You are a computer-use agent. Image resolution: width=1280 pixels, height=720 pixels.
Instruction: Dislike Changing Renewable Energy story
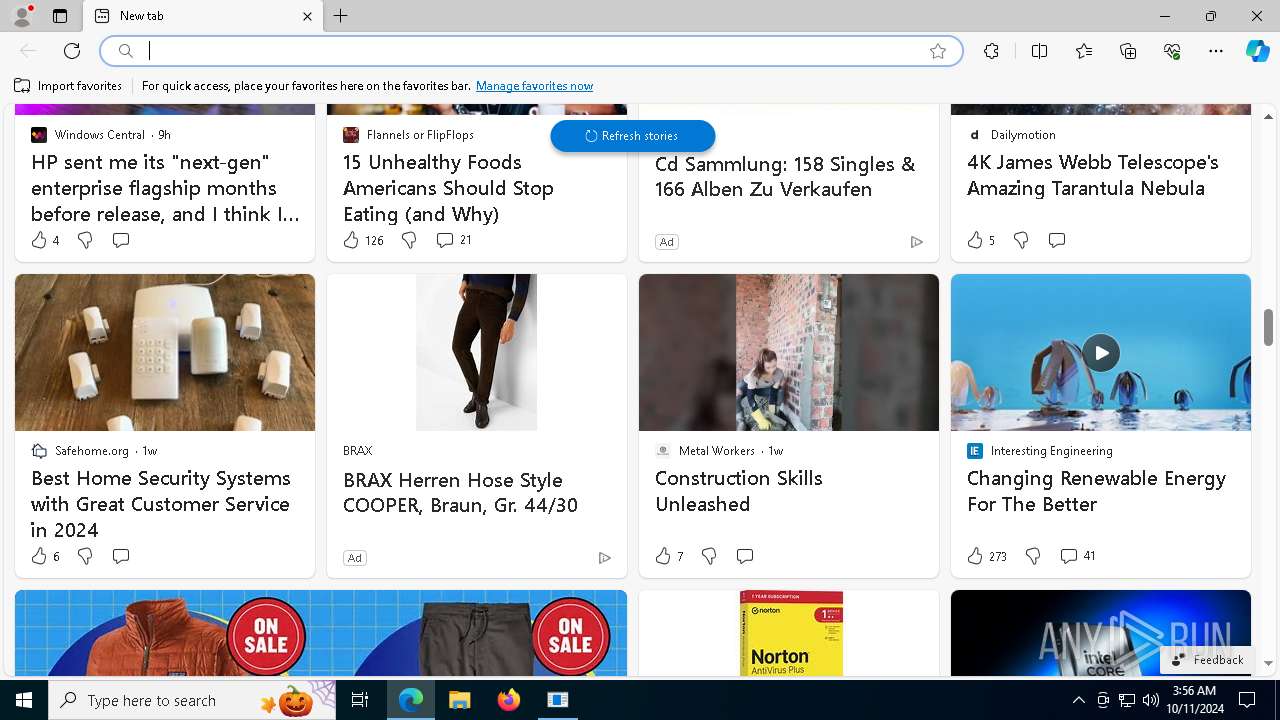coord(1033,556)
